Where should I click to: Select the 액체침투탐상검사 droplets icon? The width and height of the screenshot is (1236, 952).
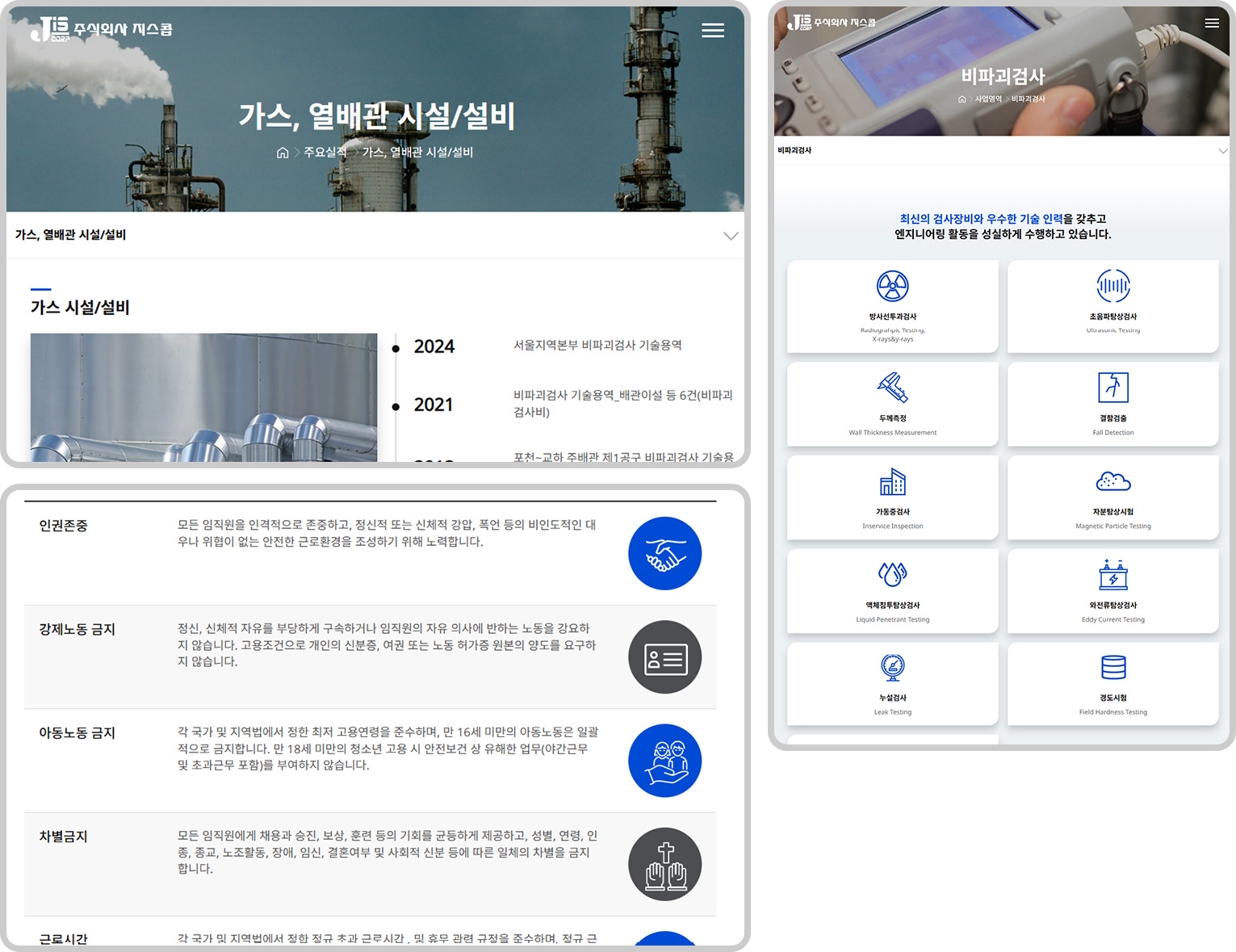[x=893, y=574]
